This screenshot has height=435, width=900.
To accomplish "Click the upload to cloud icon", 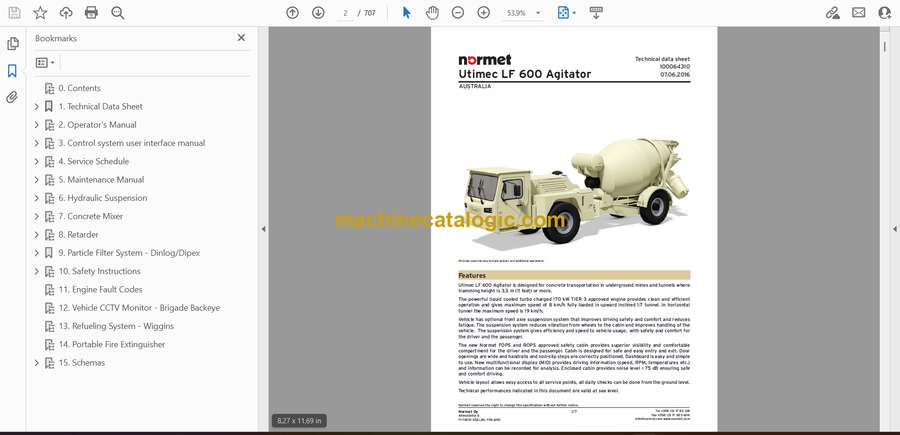I will point(66,13).
